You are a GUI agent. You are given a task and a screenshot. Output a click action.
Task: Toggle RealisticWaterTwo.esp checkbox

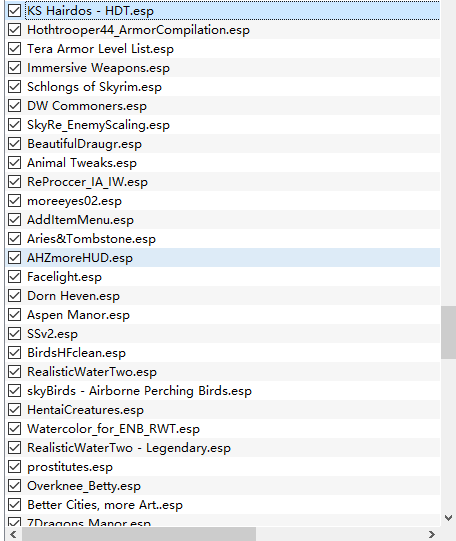click(x=14, y=371)
